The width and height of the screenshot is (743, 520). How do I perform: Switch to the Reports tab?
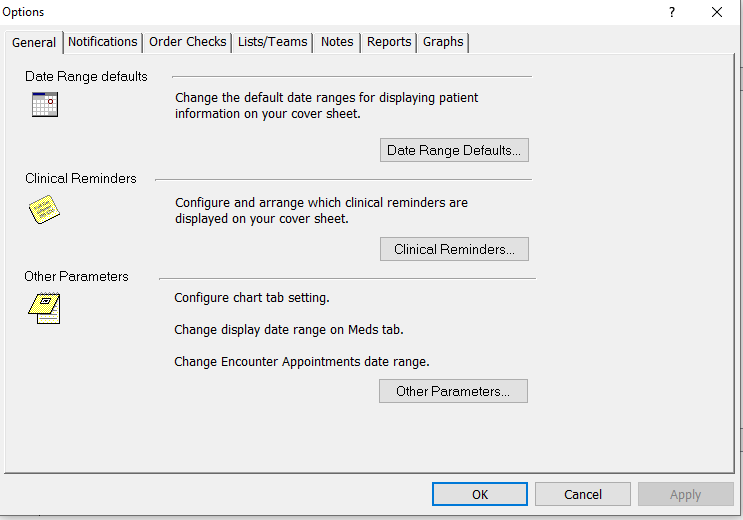389,42
